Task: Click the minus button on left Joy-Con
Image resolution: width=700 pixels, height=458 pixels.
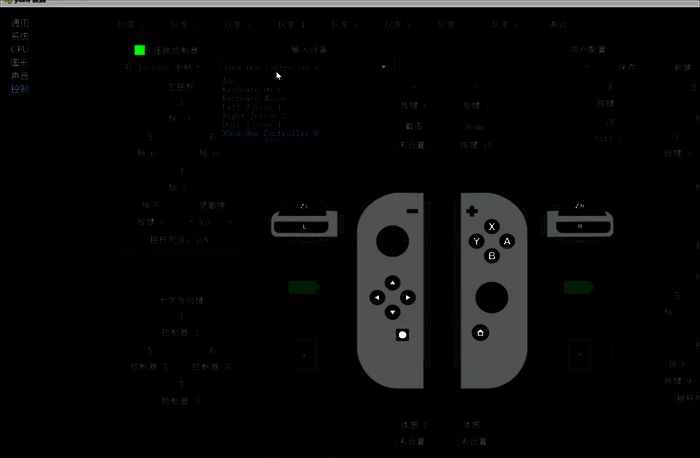Action: coord(412,211)
